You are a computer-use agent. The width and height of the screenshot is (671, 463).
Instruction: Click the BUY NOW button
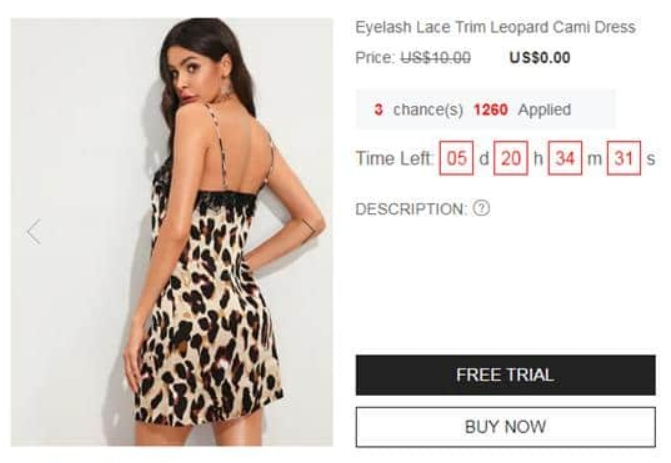tap(505, 427)
